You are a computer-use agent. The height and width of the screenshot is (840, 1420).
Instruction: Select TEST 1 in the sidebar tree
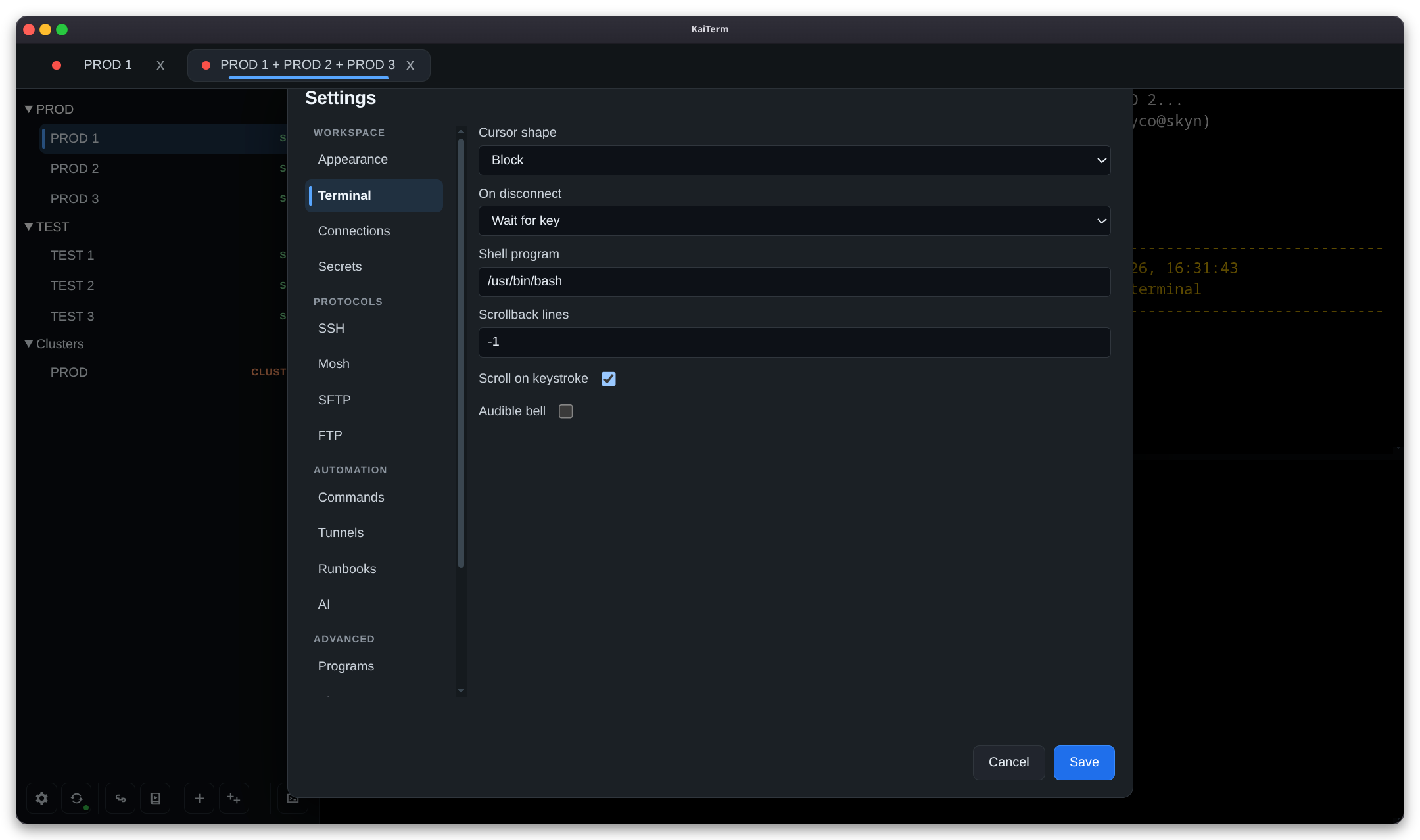[163, 256]
